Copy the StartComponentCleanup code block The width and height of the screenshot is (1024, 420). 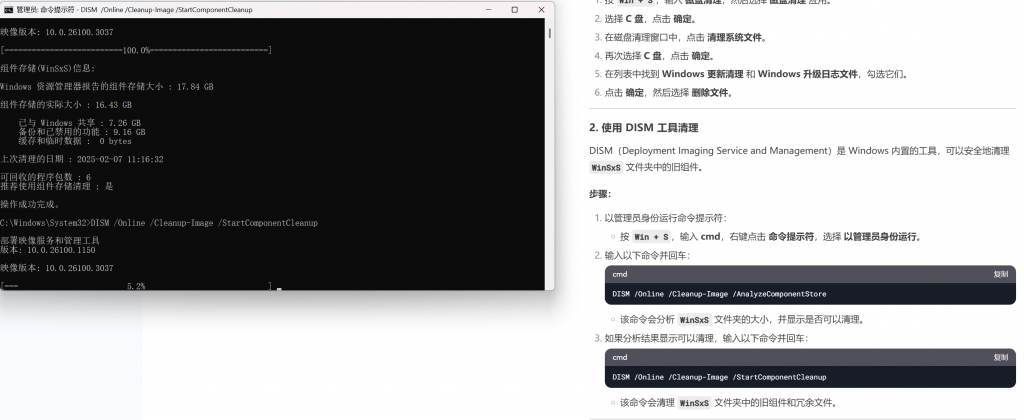click(x=1000, y=357)
